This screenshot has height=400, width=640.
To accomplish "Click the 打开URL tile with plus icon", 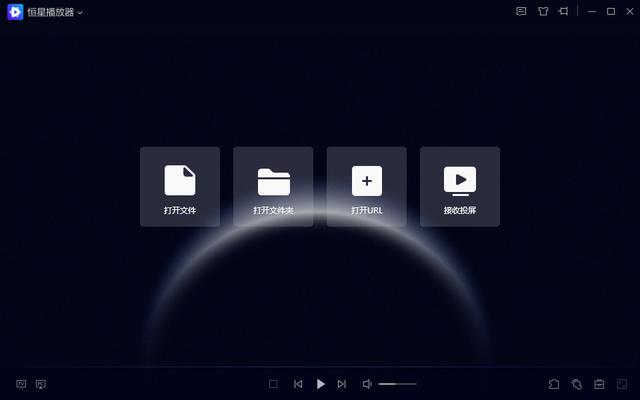I will tap(366, 186).
